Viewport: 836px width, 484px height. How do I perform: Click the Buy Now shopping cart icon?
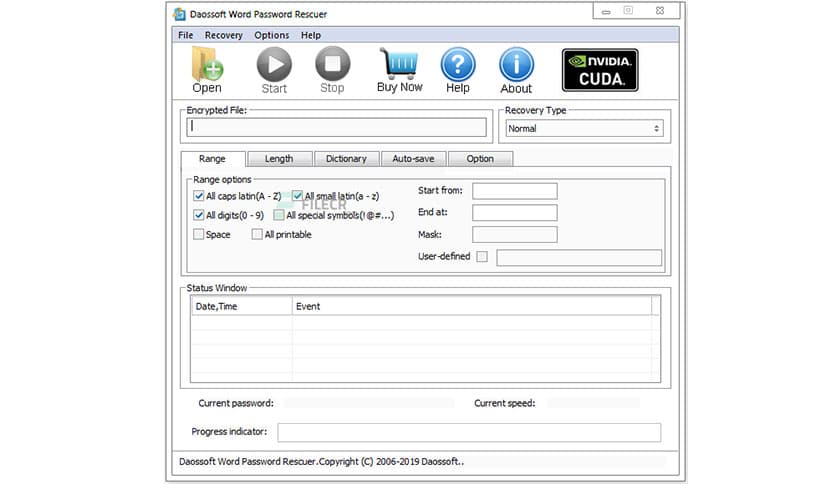pyautogui.click(x=399, y=70)
